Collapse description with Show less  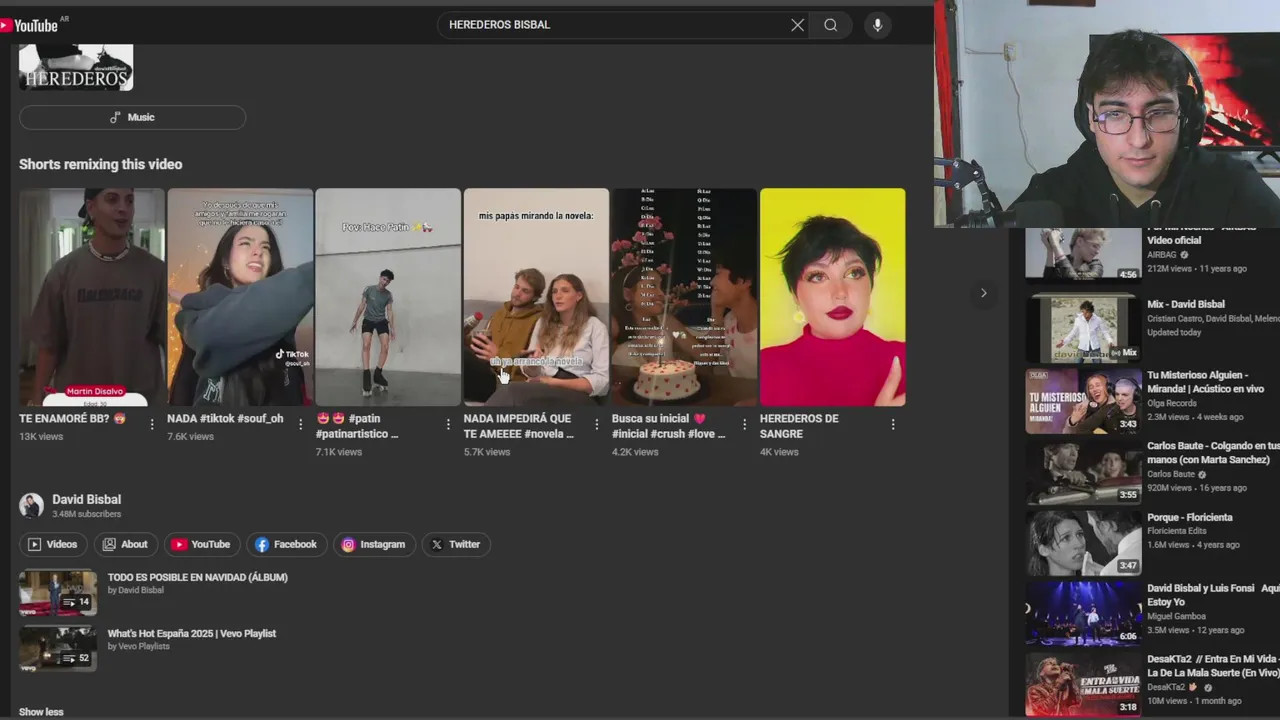pyautogui.click(x=41, y=712)
